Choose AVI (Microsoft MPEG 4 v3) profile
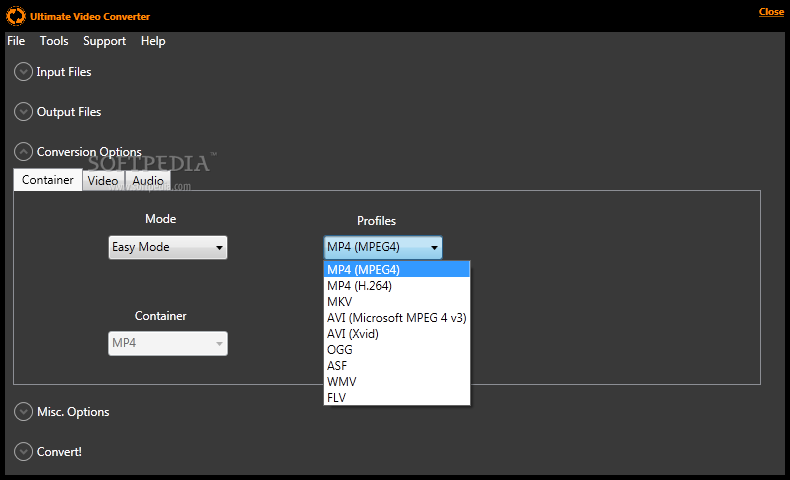790x480 pixels. tap(397, 318)
